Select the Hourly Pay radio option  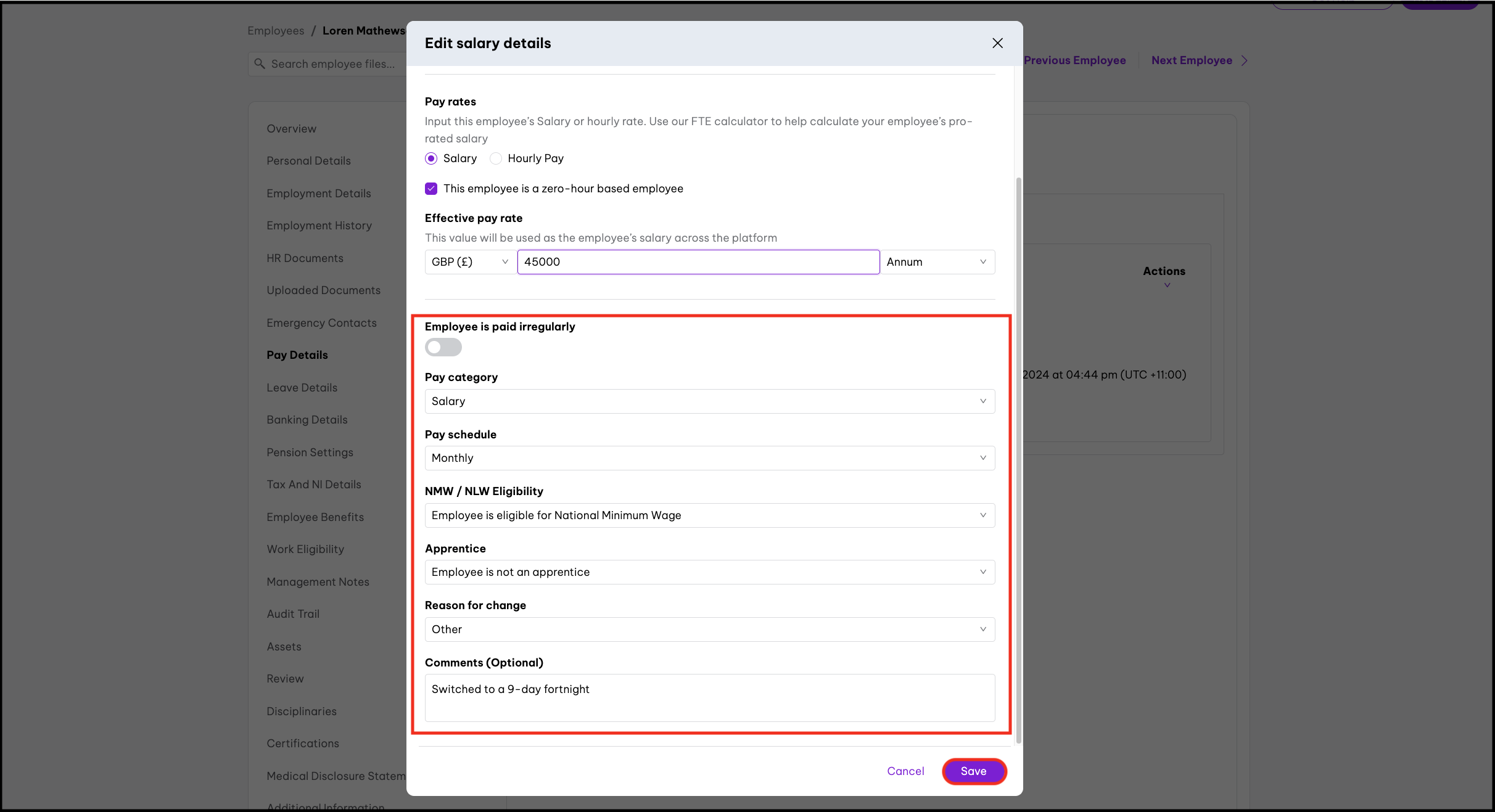(496, 158)
